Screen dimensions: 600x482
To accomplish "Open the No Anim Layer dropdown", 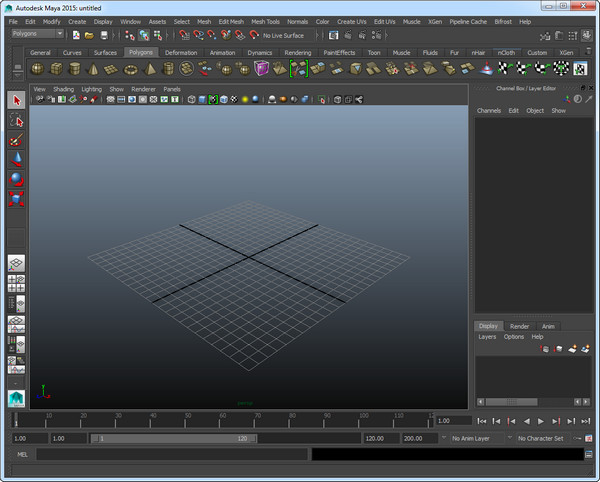I will [475, 438].
